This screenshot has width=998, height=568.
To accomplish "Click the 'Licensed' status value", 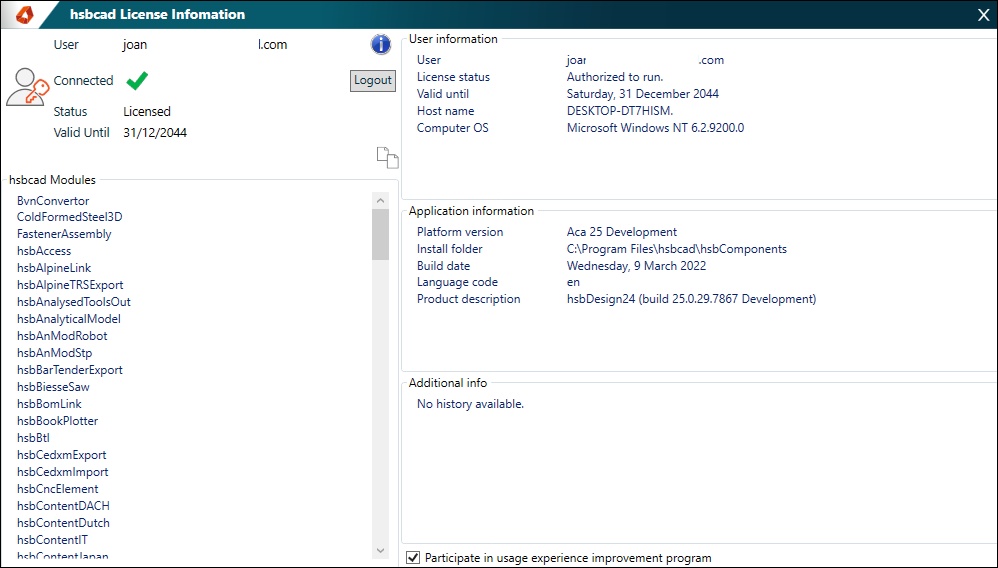I will pos(147,111).
